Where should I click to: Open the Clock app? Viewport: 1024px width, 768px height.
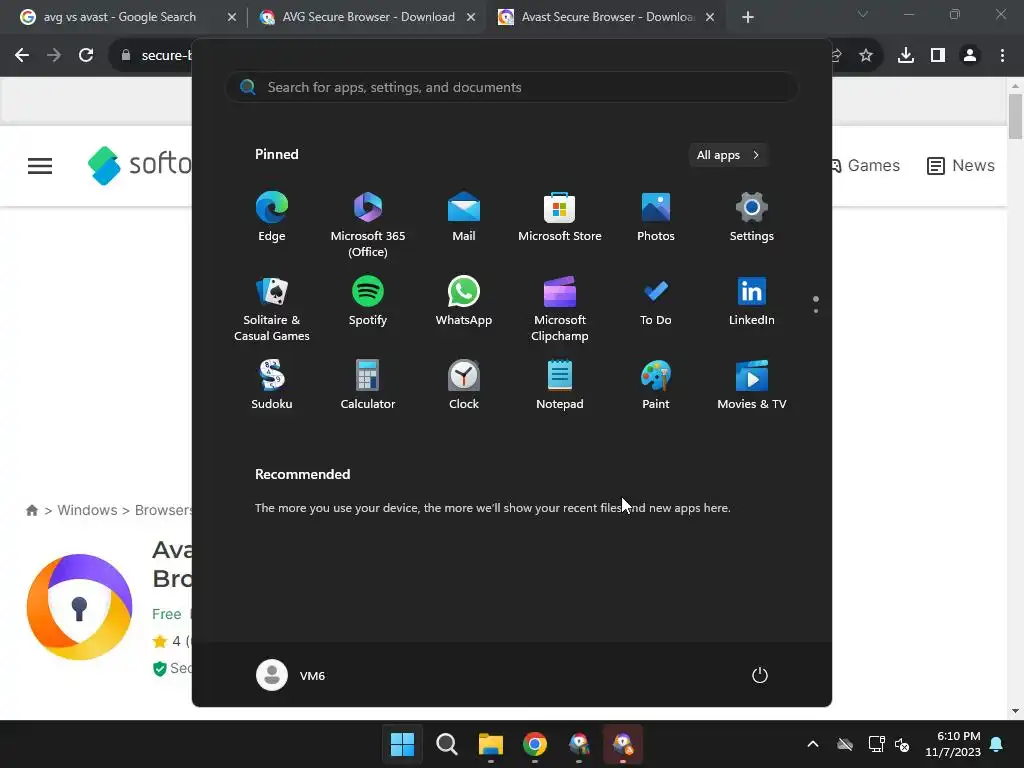coord(464,385)
